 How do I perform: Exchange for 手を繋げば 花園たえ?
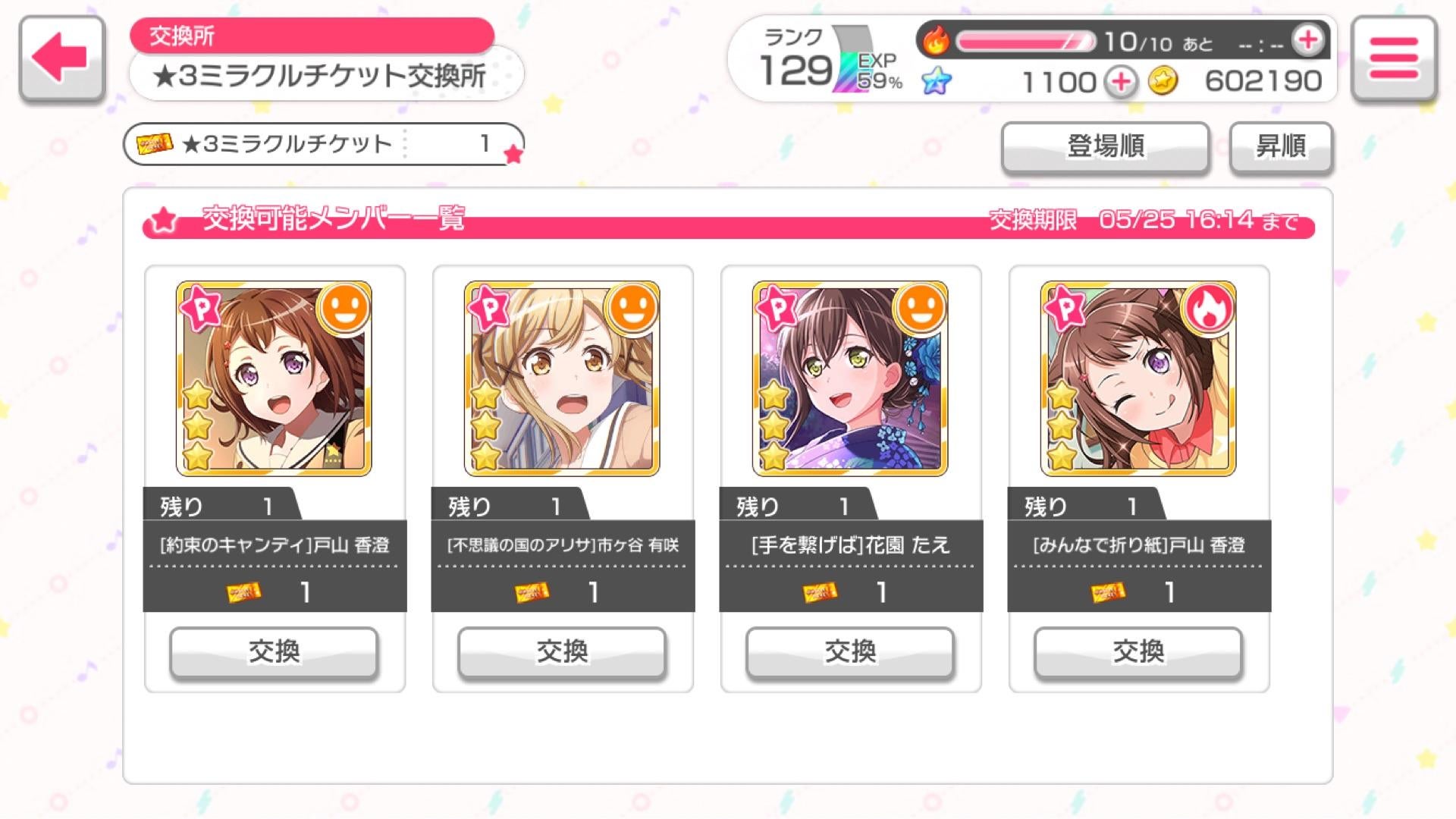[x=850, y=651]
